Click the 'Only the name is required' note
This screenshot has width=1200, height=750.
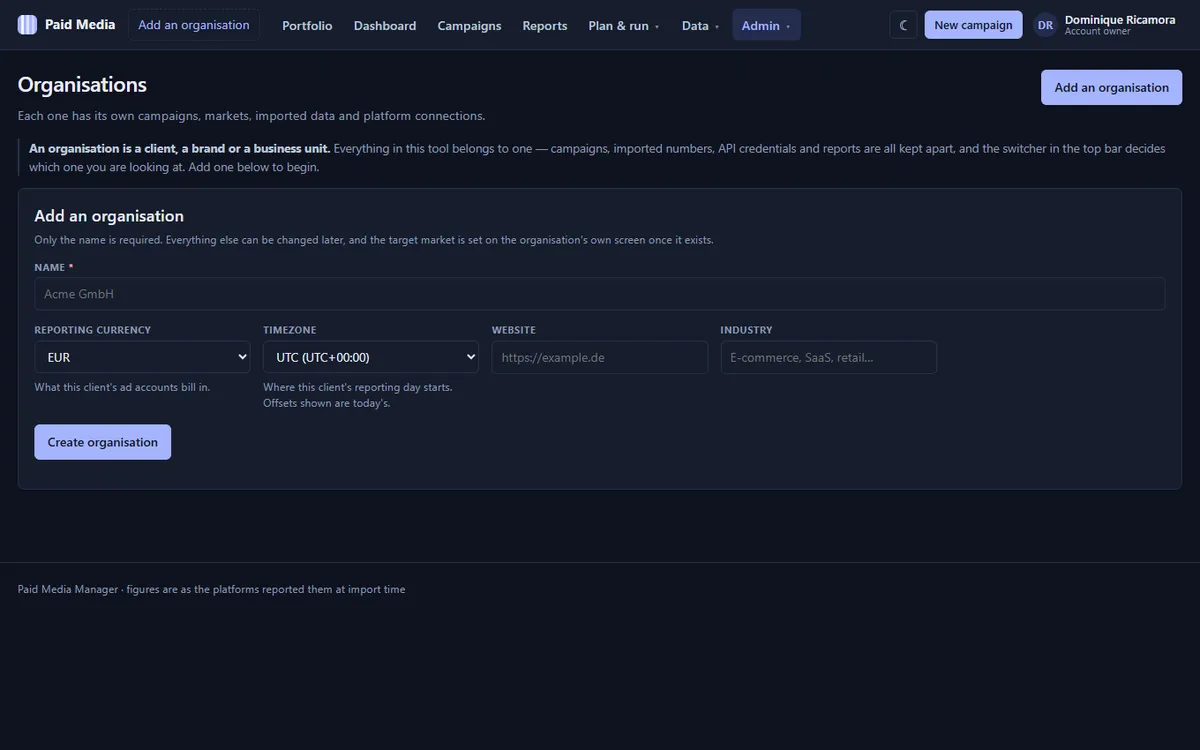pyautogui.click(x=374, y=240)
